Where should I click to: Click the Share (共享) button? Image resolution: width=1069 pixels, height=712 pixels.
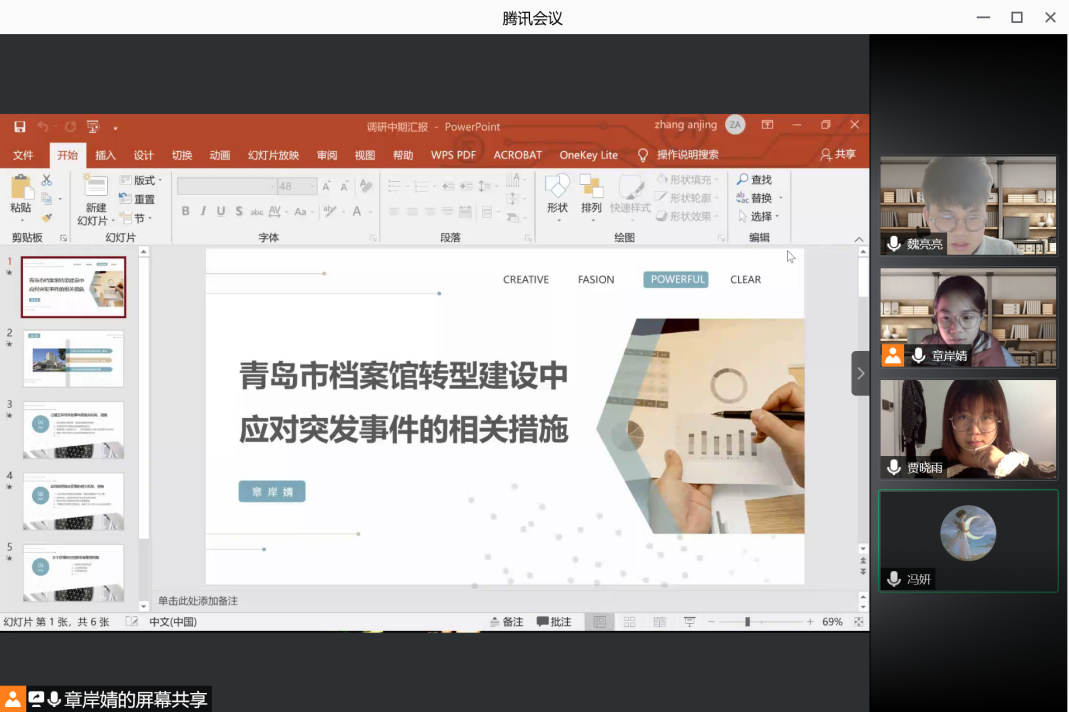[x=838, y=154]
